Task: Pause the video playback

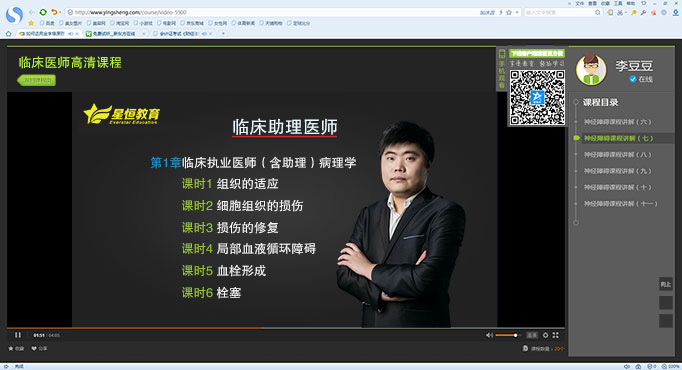Action: pos(18,335)
